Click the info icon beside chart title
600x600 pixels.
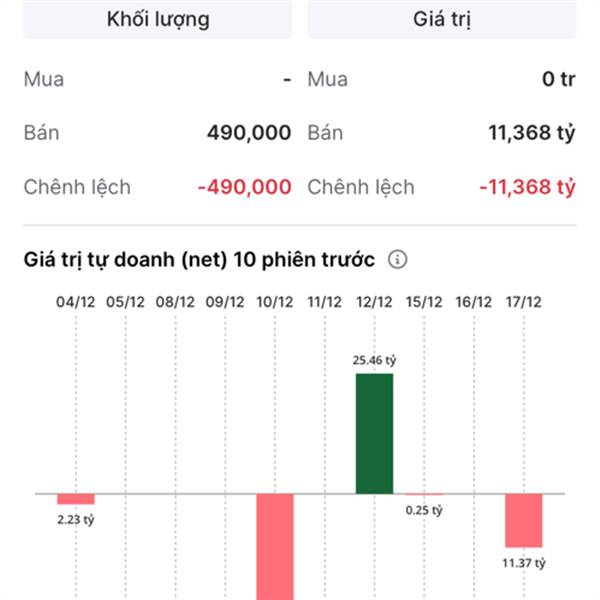coord(398,260)
